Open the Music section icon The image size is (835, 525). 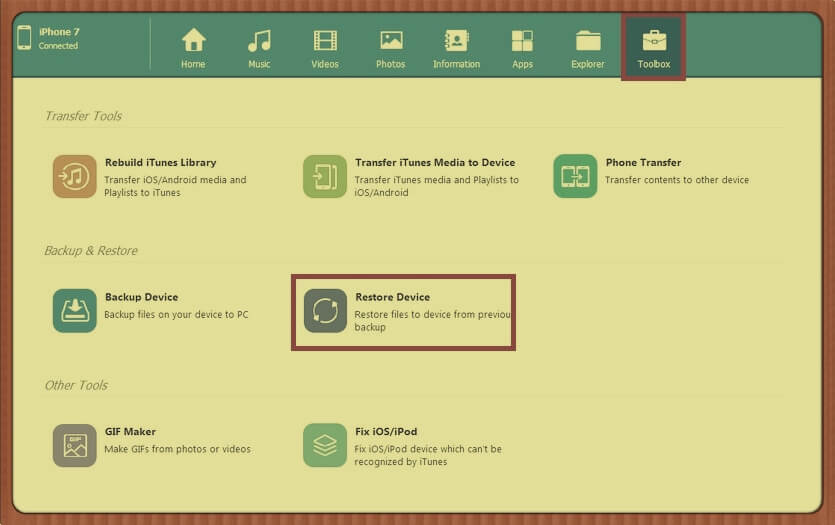(259, 40)
